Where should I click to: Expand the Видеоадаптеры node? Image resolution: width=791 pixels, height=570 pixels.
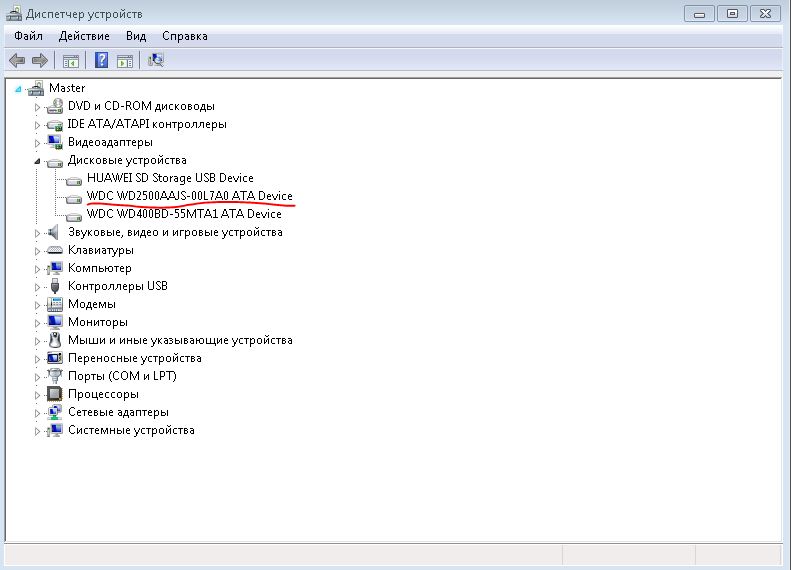pos(37,143)
